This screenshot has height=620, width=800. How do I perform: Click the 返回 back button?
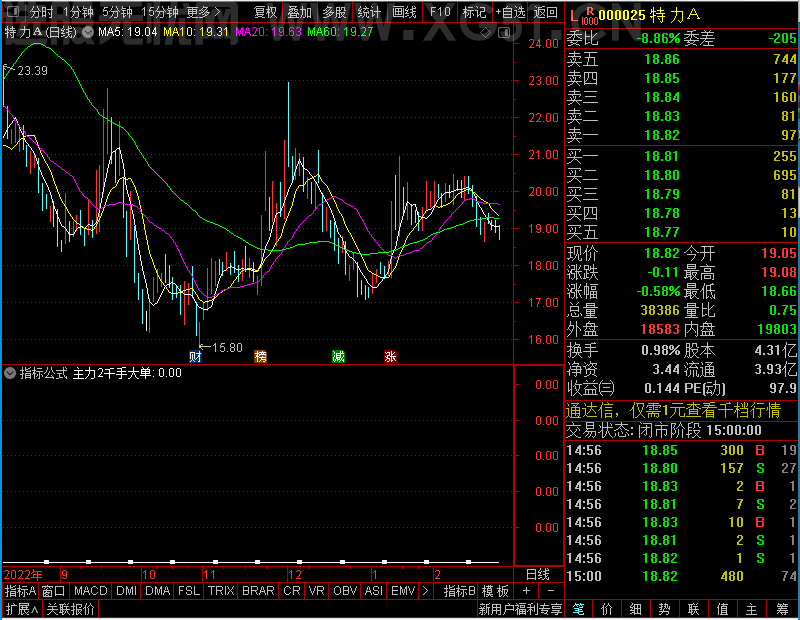point(545,12)
